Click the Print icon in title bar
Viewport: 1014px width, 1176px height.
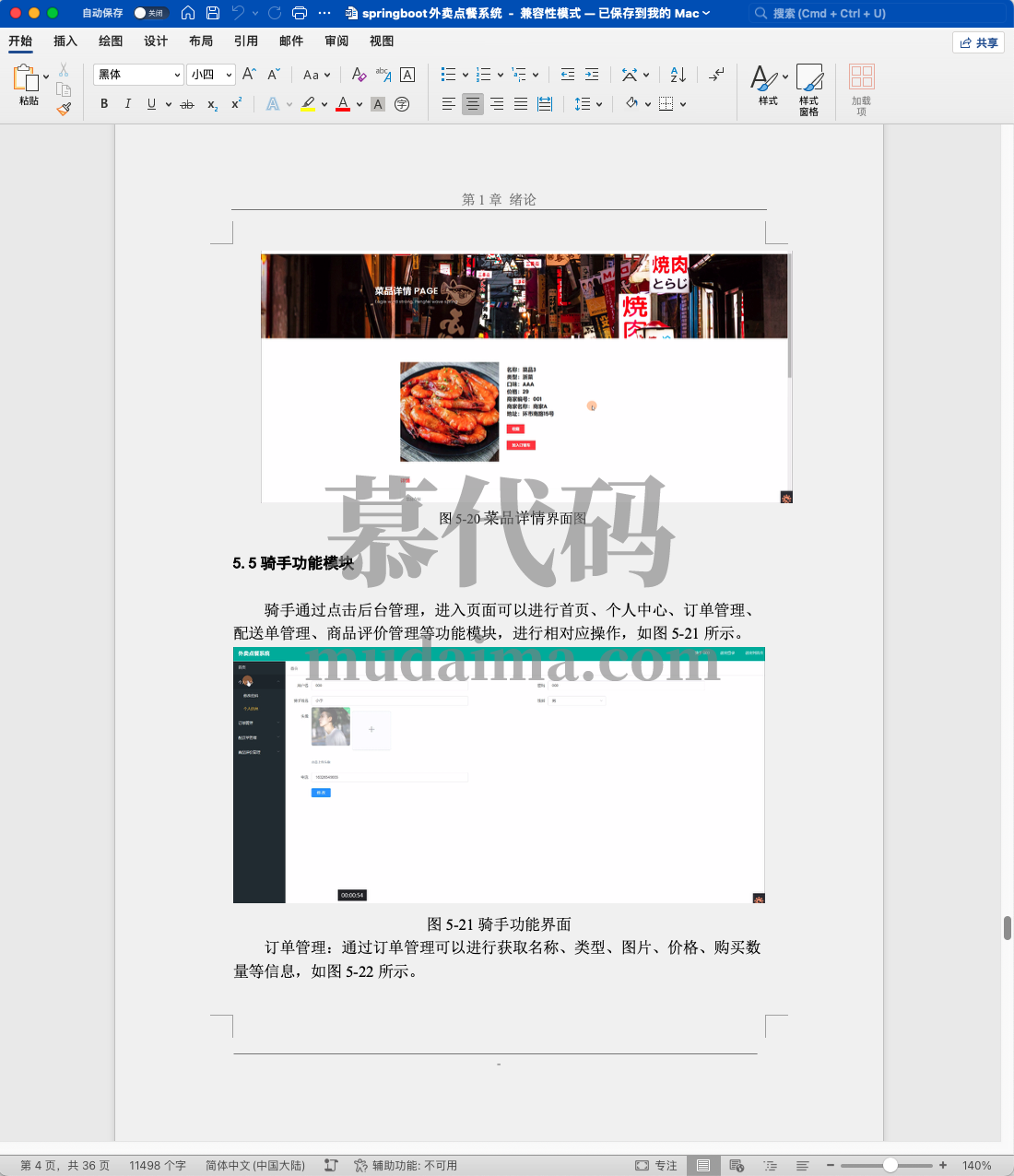point(299,13)
